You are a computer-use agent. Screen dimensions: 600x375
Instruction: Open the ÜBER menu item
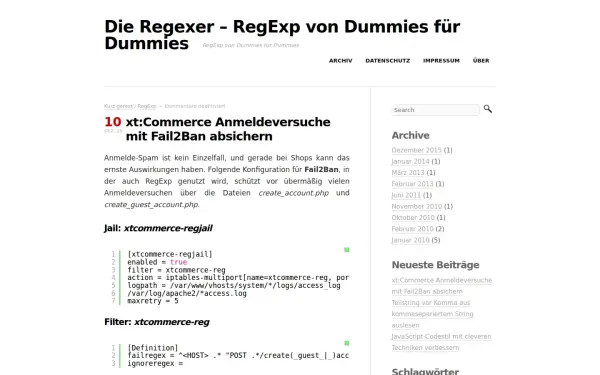coord(481,60)
